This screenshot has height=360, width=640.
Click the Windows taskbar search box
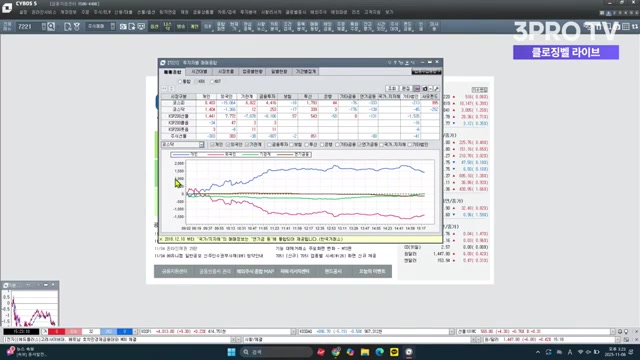point(276,352)
